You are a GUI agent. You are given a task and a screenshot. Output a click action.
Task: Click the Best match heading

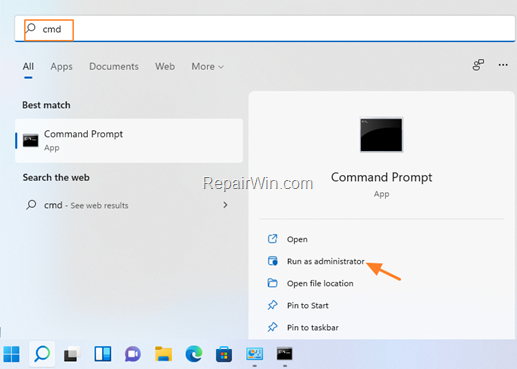tap(46, 105)
